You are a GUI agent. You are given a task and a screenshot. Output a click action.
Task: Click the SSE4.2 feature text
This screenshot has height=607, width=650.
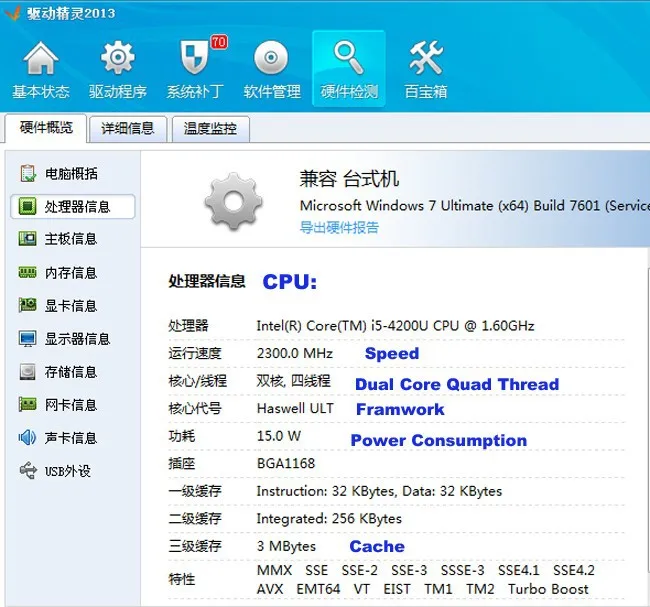pos(574,571)
